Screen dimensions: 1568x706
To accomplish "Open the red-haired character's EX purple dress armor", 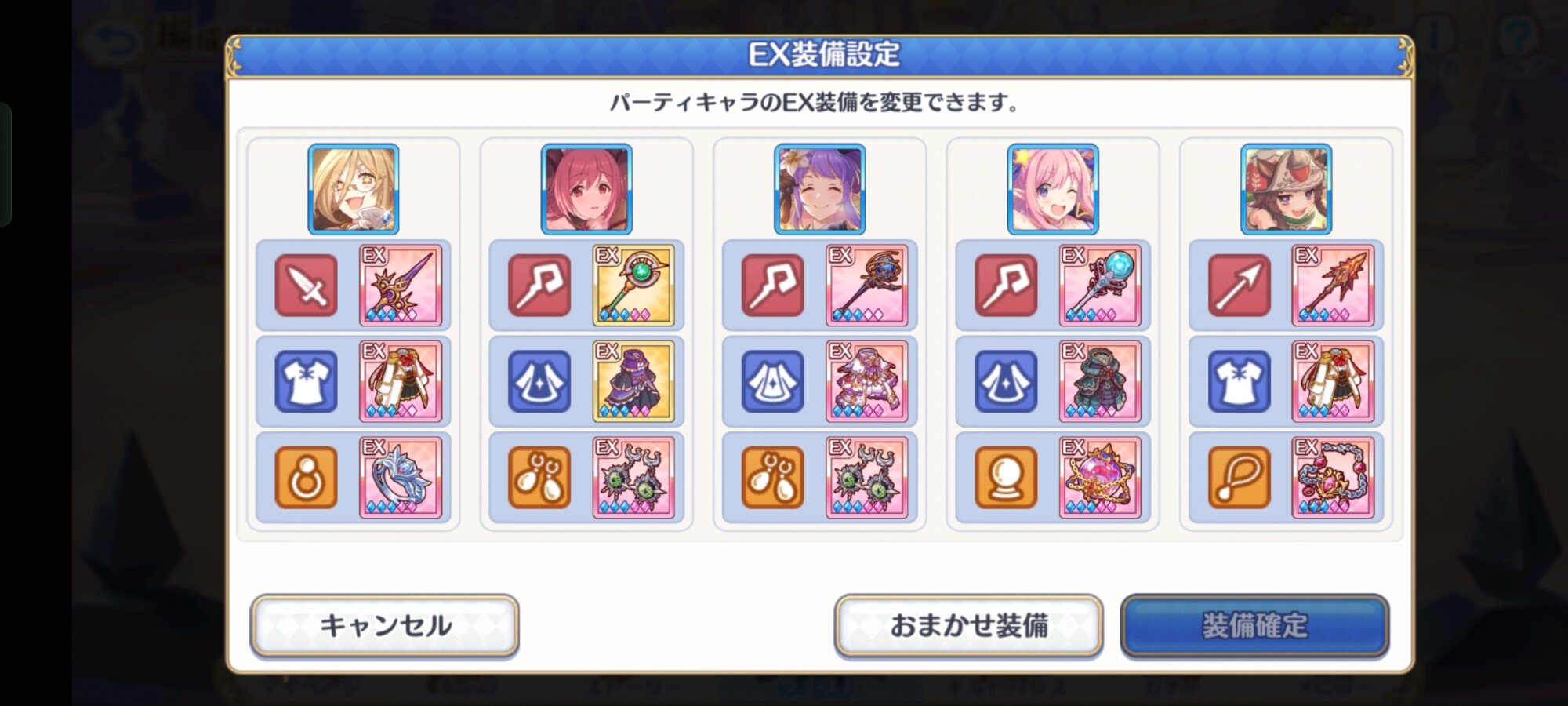I will pos(633,382).
